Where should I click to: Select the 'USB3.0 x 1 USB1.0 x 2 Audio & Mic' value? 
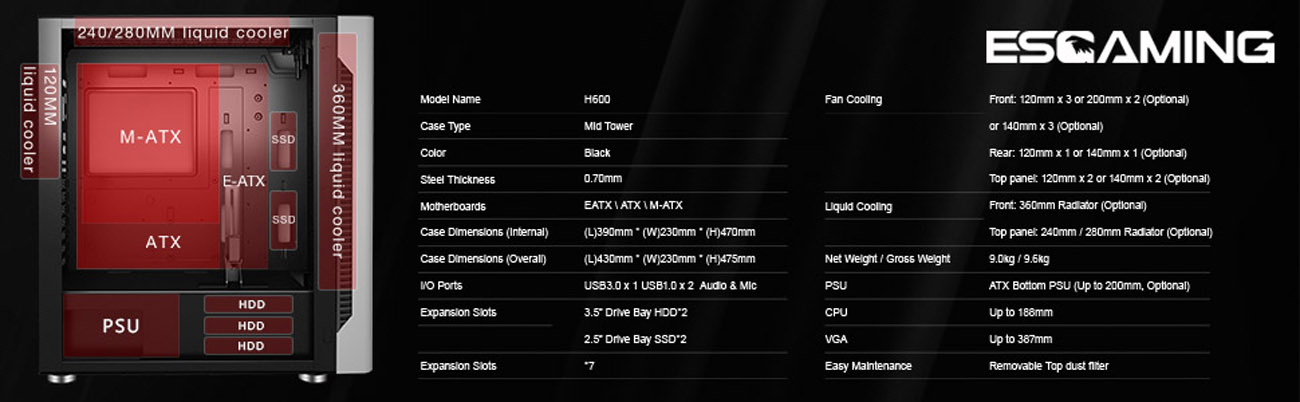(670, 286)
